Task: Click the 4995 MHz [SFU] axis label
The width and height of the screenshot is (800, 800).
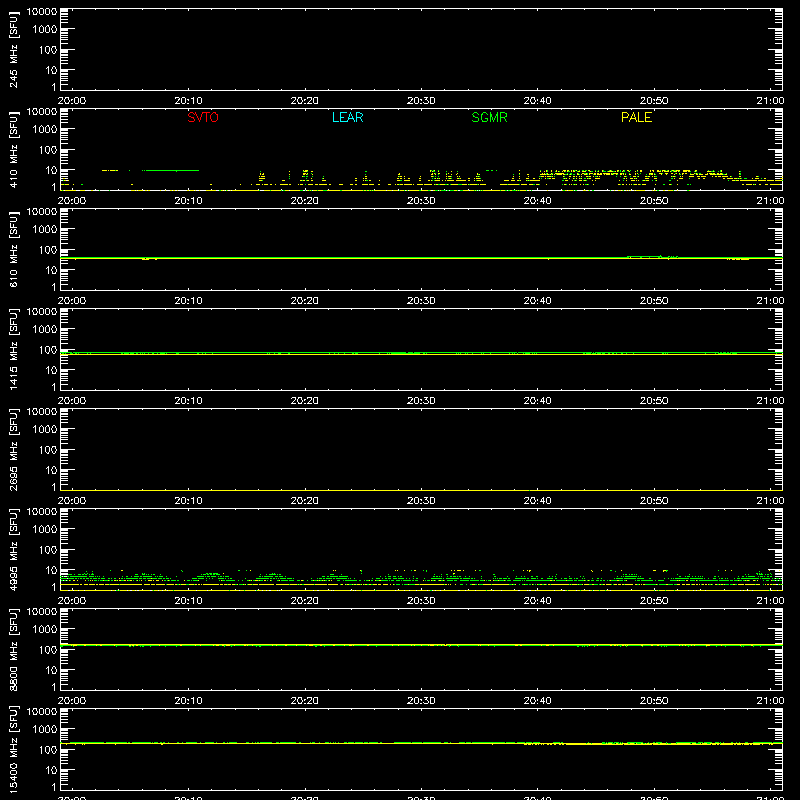Action: pyautogui.click(x=13, y=549)
